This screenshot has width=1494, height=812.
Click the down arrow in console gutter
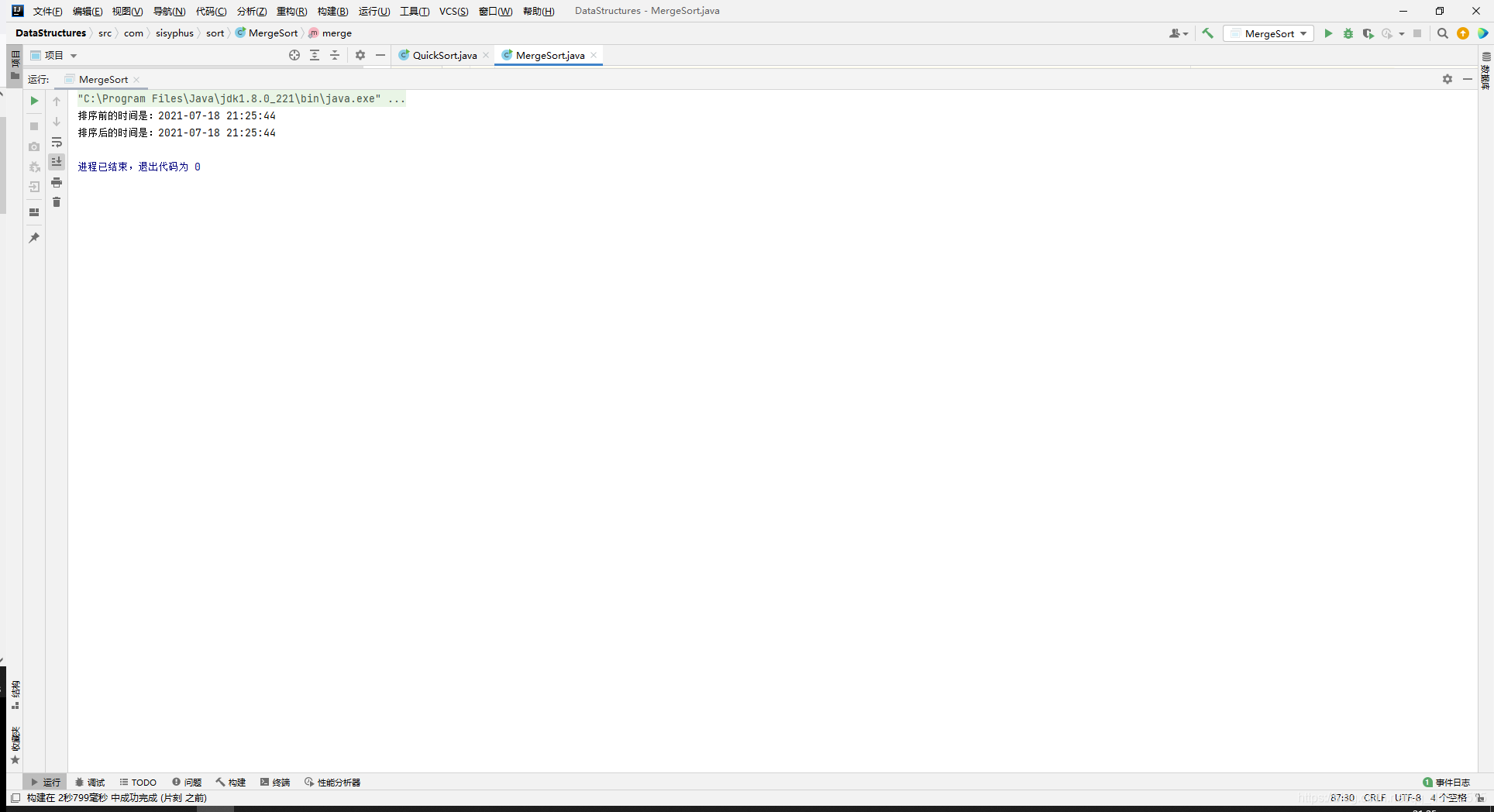(57, 122)
